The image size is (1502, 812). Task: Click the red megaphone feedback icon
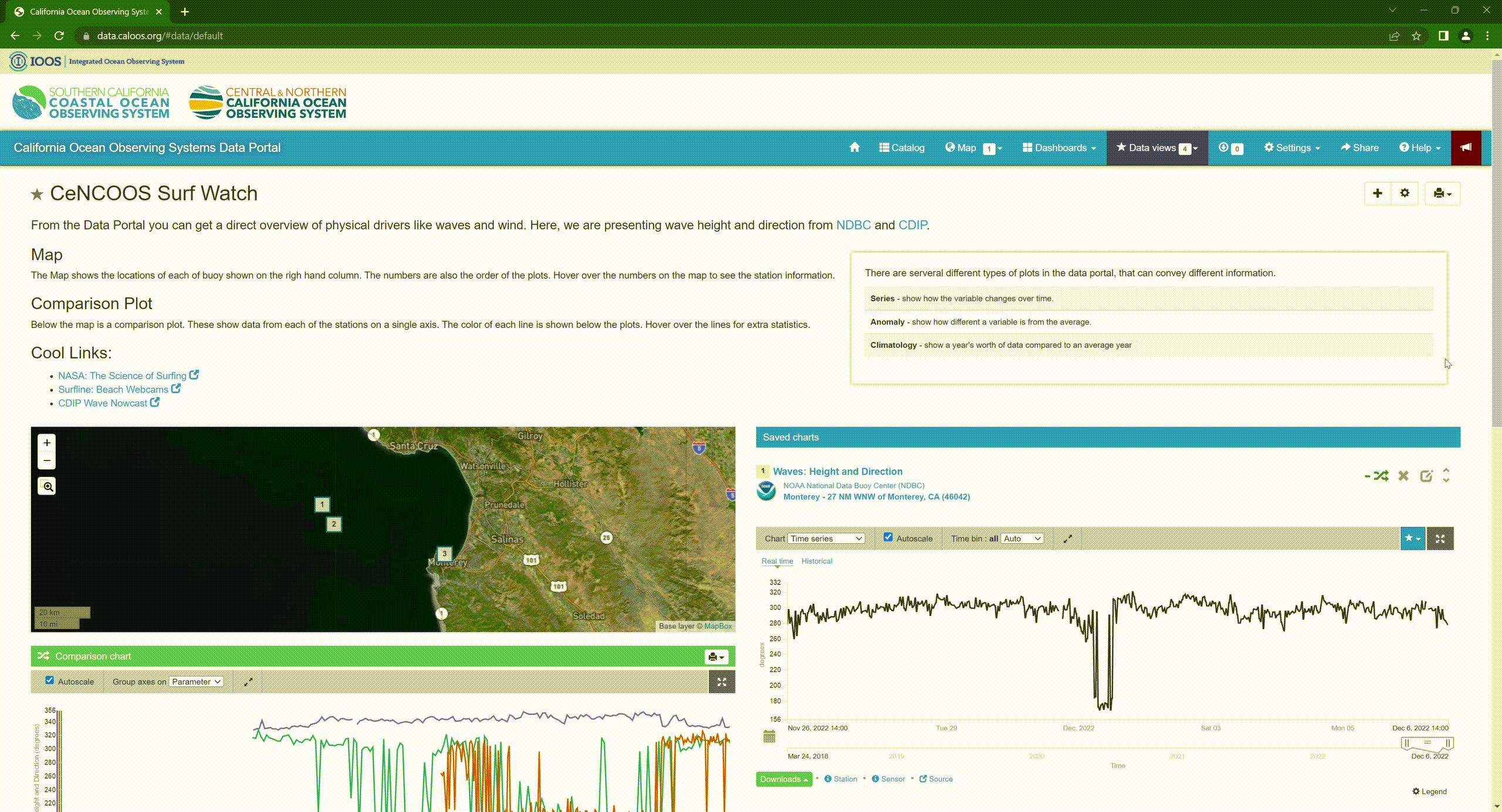1466,148
